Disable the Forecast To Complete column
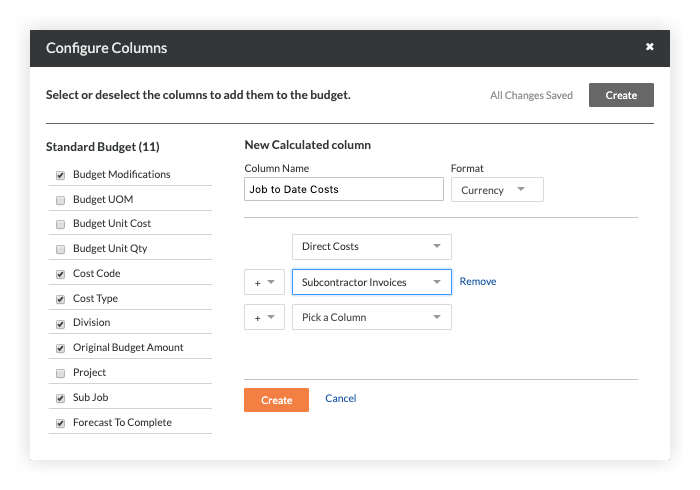The image size is (700, 490). [60, 423]
